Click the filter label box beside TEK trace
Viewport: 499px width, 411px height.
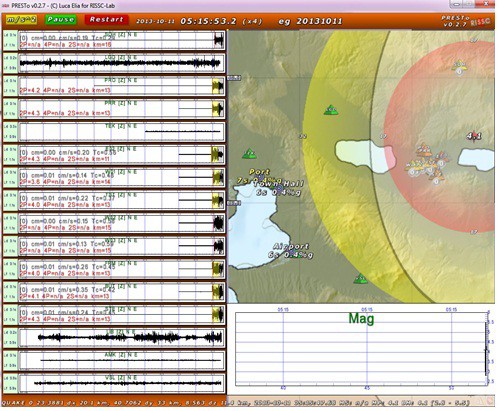(x=10, y=131)
